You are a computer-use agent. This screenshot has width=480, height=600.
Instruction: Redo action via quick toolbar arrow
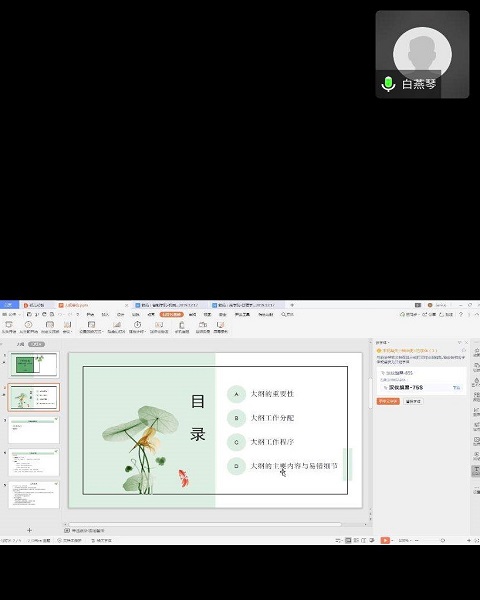pyautogui.click(x=70, y=314)
